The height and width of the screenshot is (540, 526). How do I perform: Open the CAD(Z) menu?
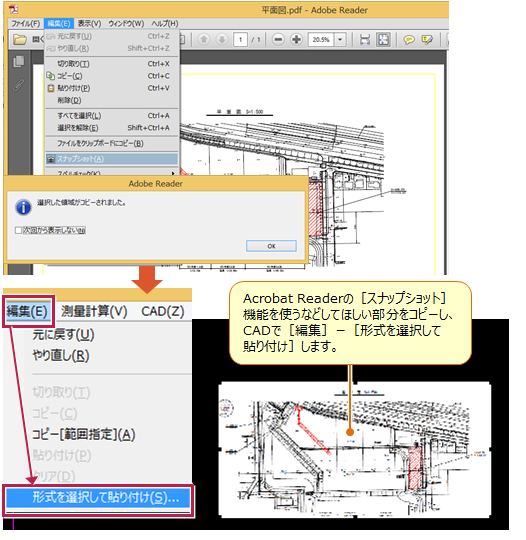pyautogui.click(x=163, y=312)
